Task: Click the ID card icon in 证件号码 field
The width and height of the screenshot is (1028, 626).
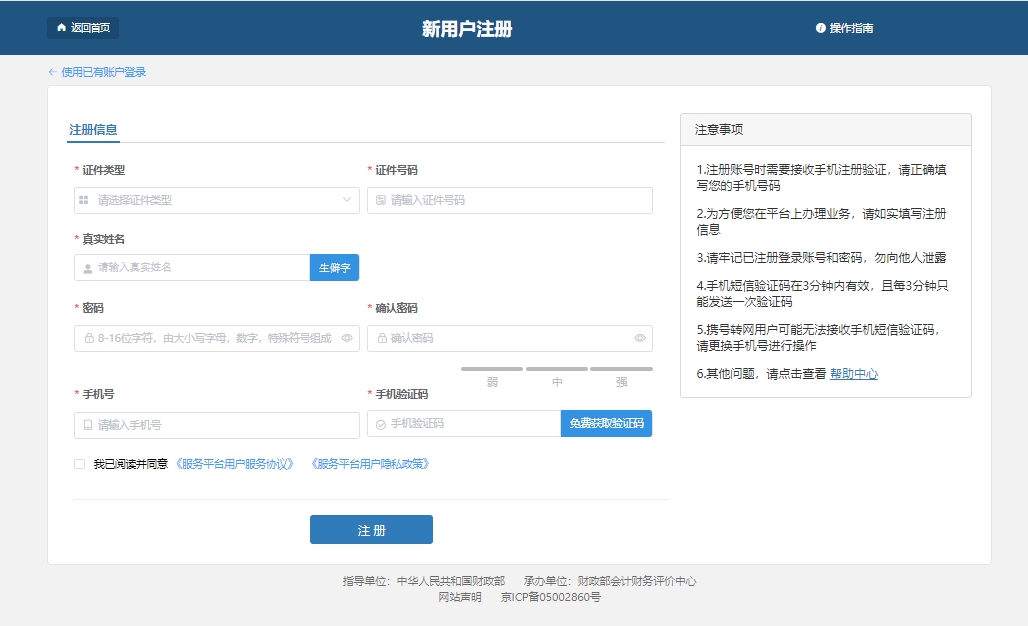Action: 381,200
